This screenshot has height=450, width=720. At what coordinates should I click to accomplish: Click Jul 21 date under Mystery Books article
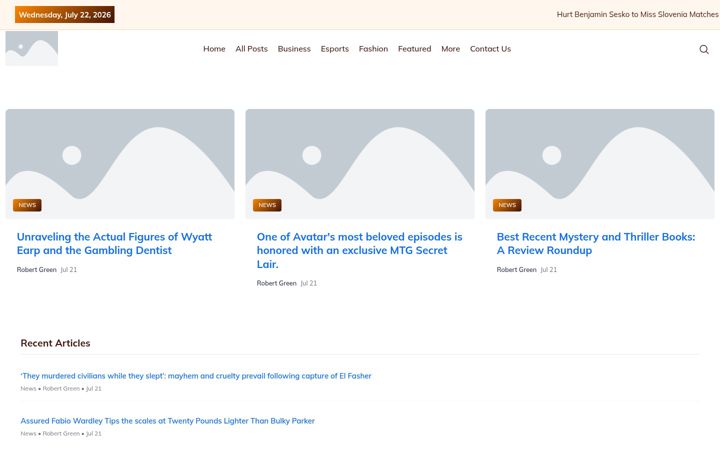click(549, 270)
